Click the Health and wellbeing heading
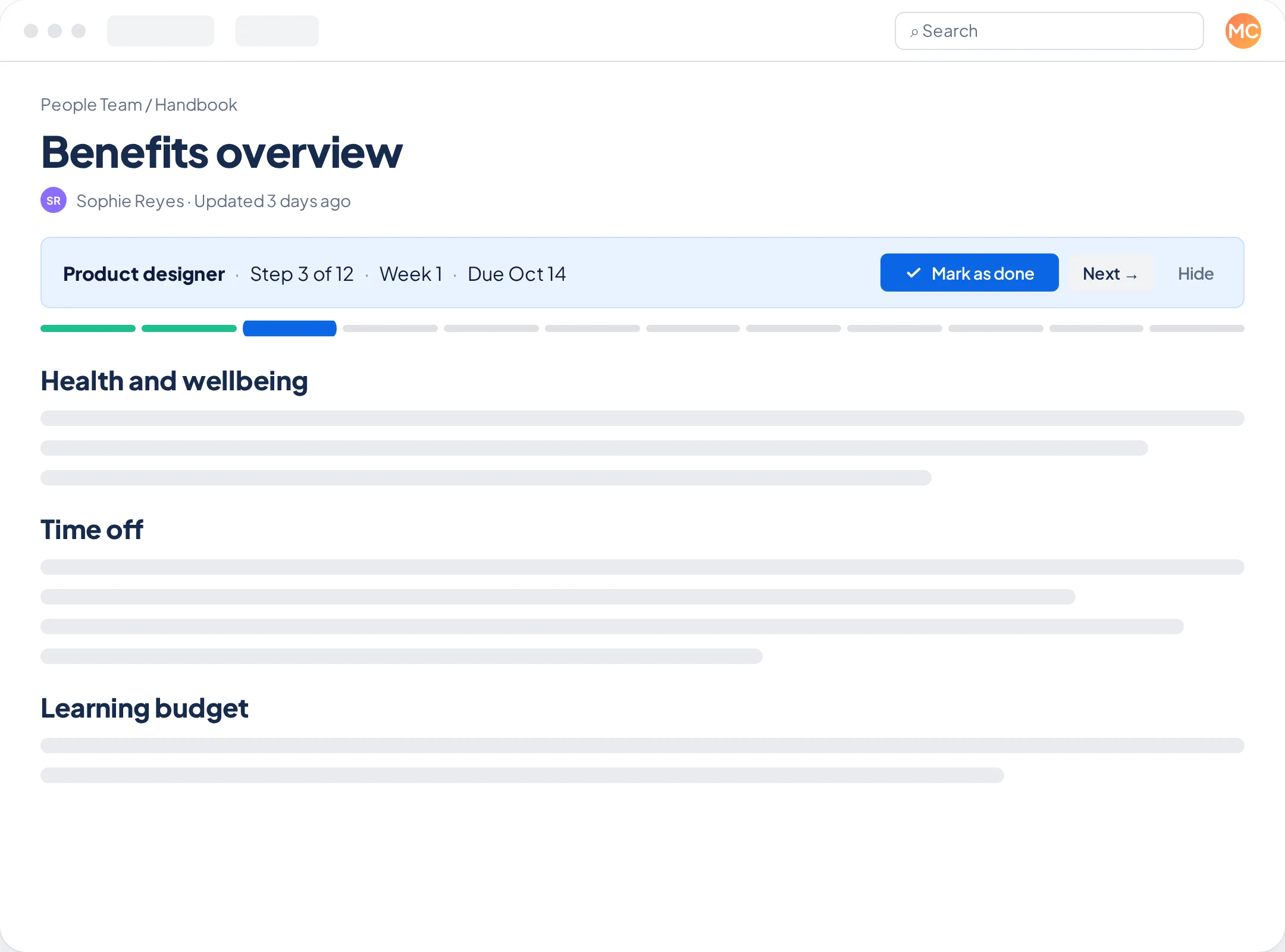The height and width of the screenshot is (952, 1285). pyautogui.click(x=174, y=381)
